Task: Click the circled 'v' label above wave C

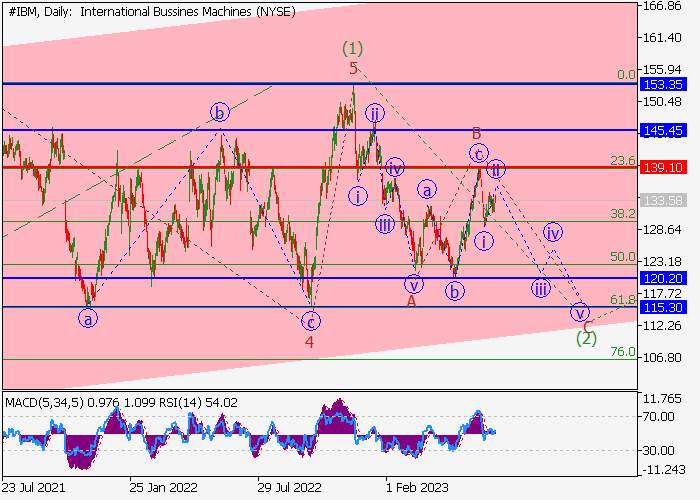Action: [580, 312]
